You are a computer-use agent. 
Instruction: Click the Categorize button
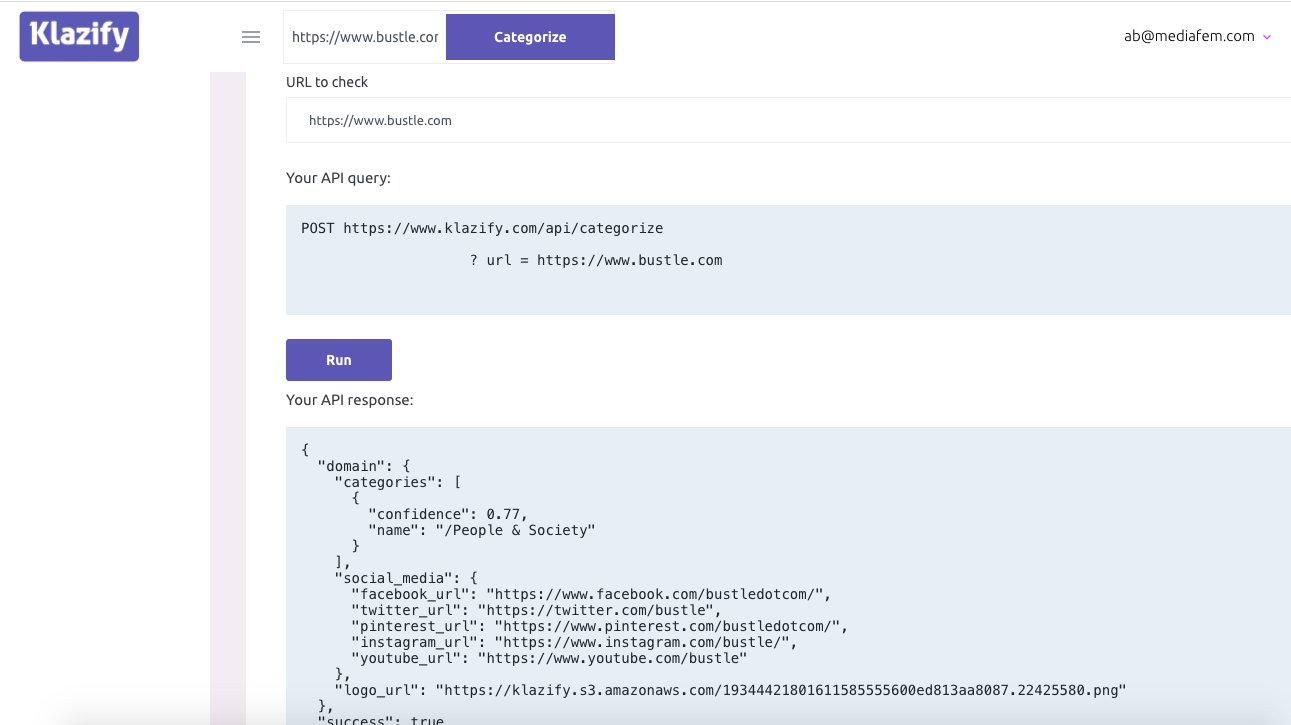click(x=530, y=37)
